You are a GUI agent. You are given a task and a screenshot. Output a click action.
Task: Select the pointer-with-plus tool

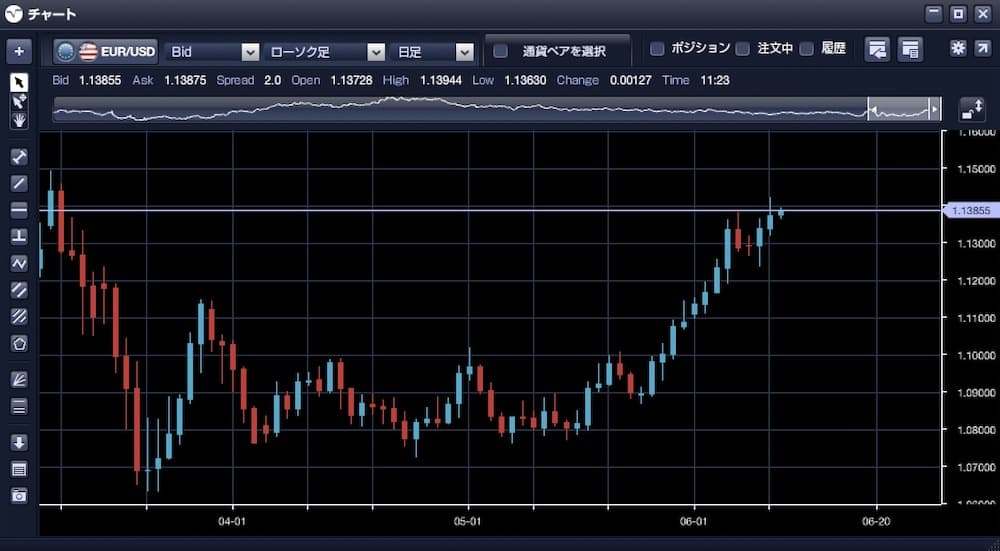click(19, 101)
